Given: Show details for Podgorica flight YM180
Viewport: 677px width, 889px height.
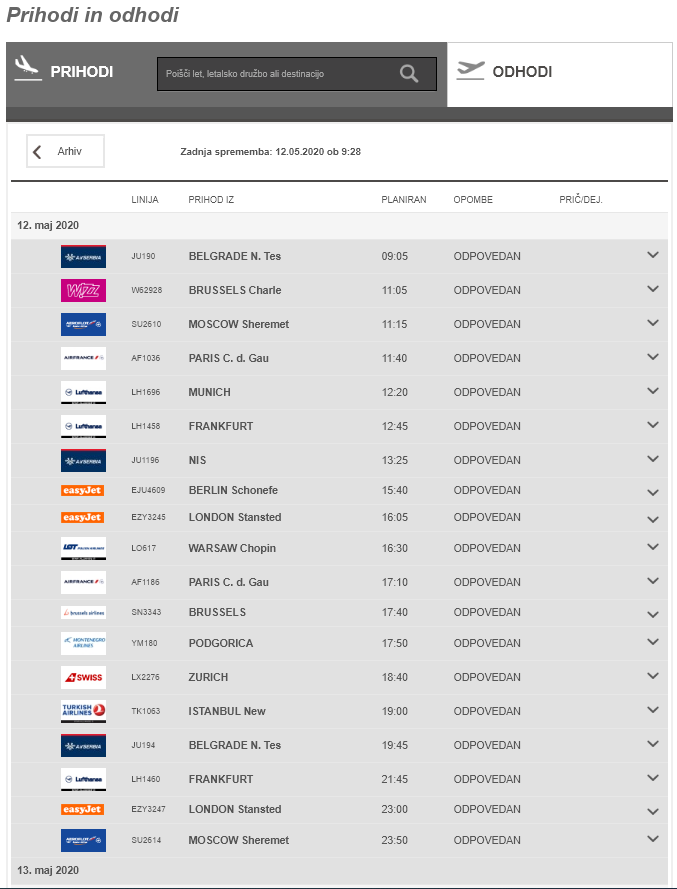Looking at the screenshot, I should [x=653, y=642].
